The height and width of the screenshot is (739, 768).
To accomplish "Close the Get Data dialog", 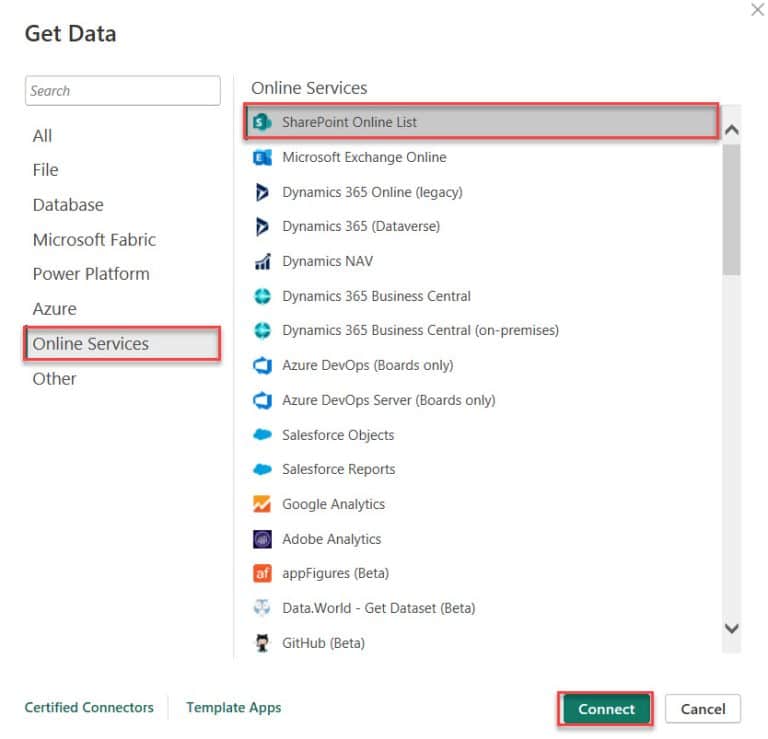I will point(757,9).
